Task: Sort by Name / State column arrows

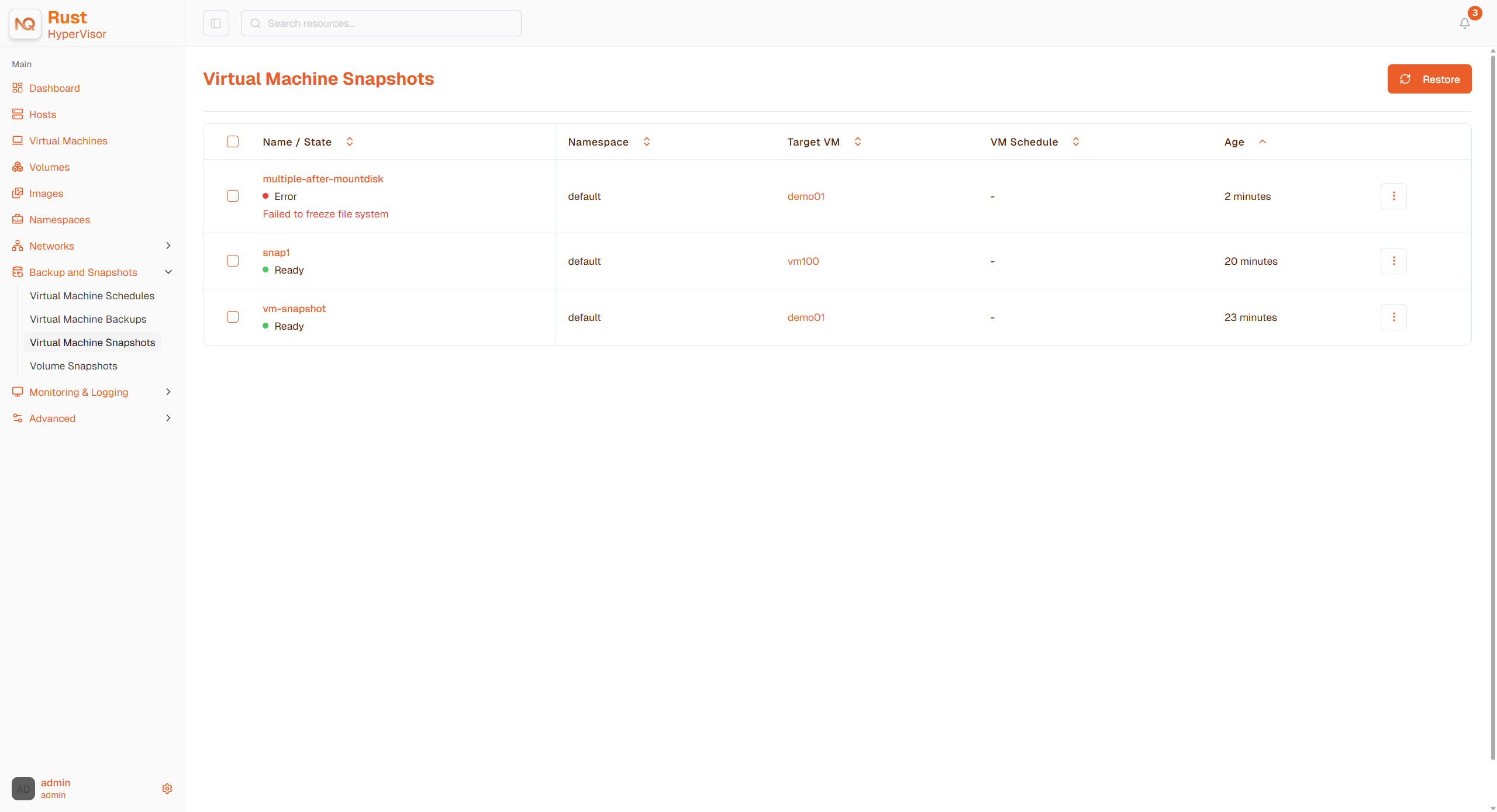Action: pos(350,141)
